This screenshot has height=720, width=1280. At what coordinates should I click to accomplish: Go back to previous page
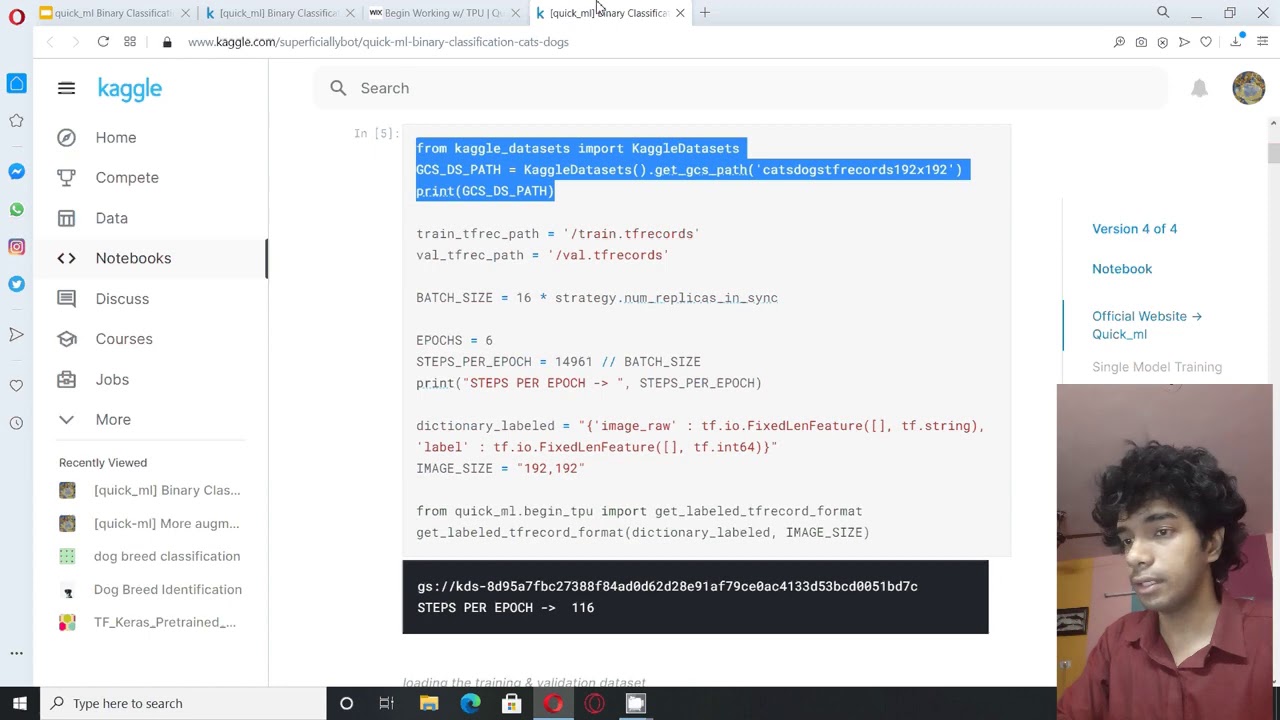point(50,42)
